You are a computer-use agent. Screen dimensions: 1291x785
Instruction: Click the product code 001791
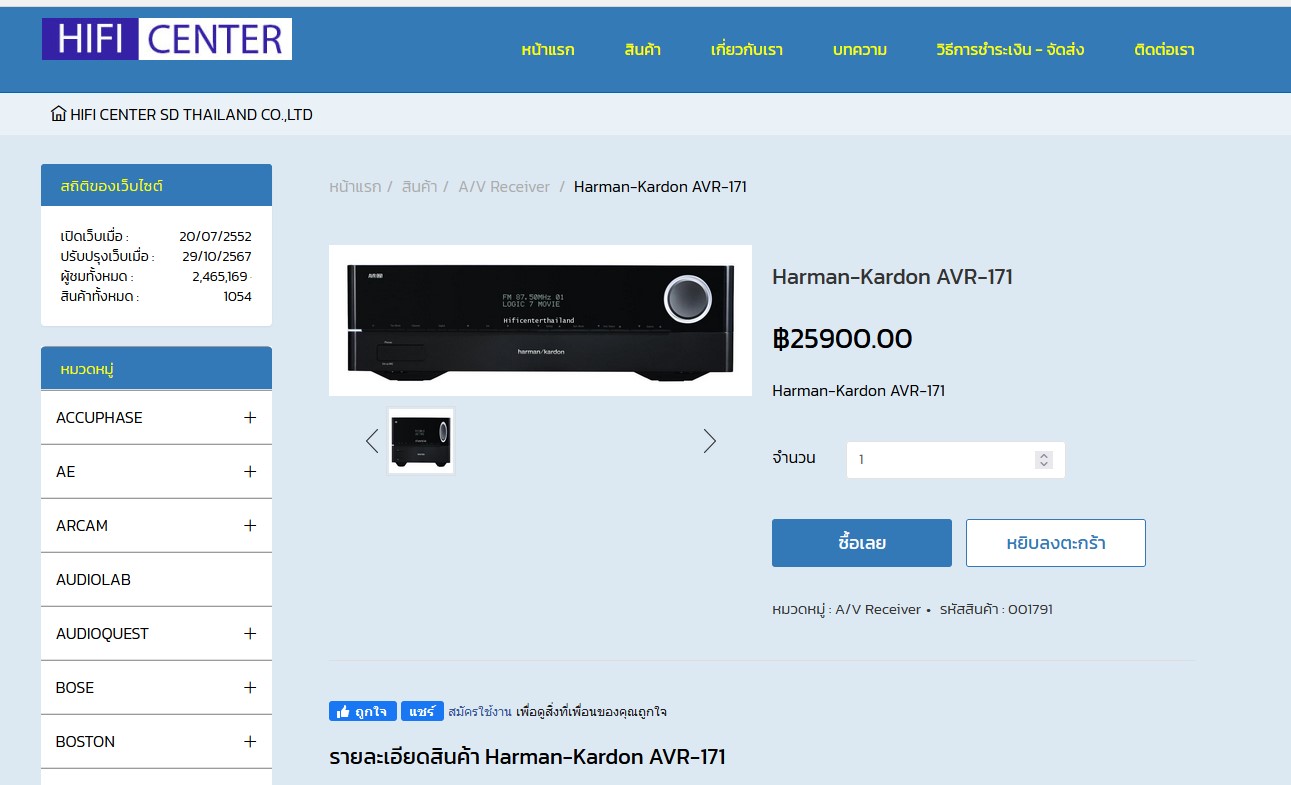(1030, 609)
